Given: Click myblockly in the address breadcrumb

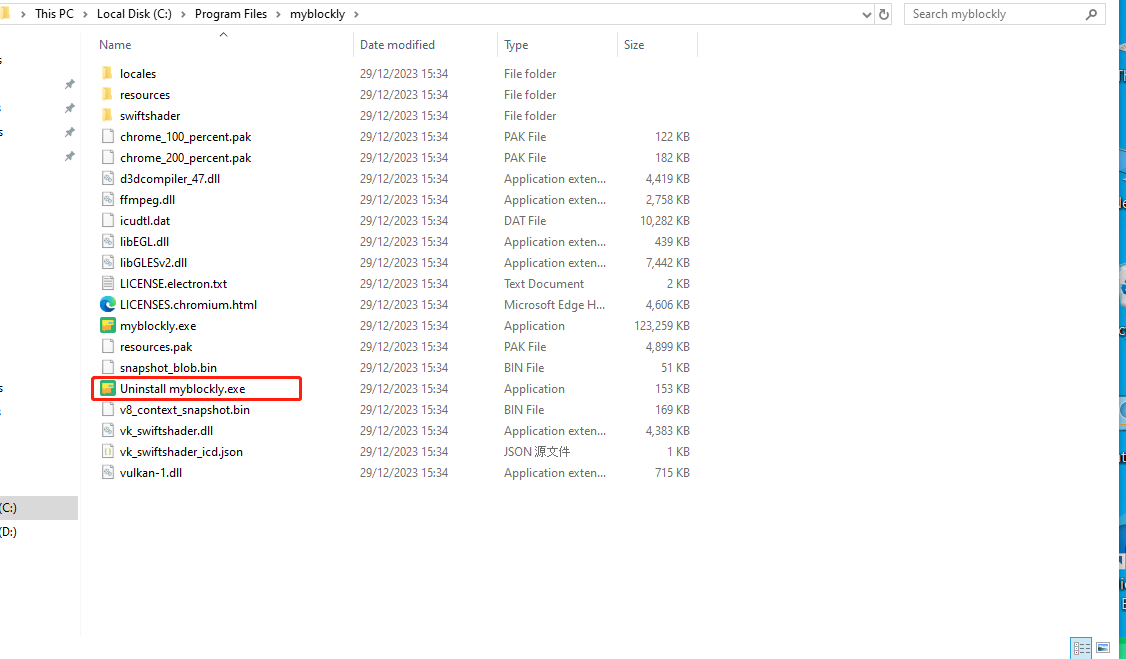Looking at the screenshot, I should coord(317,14).
